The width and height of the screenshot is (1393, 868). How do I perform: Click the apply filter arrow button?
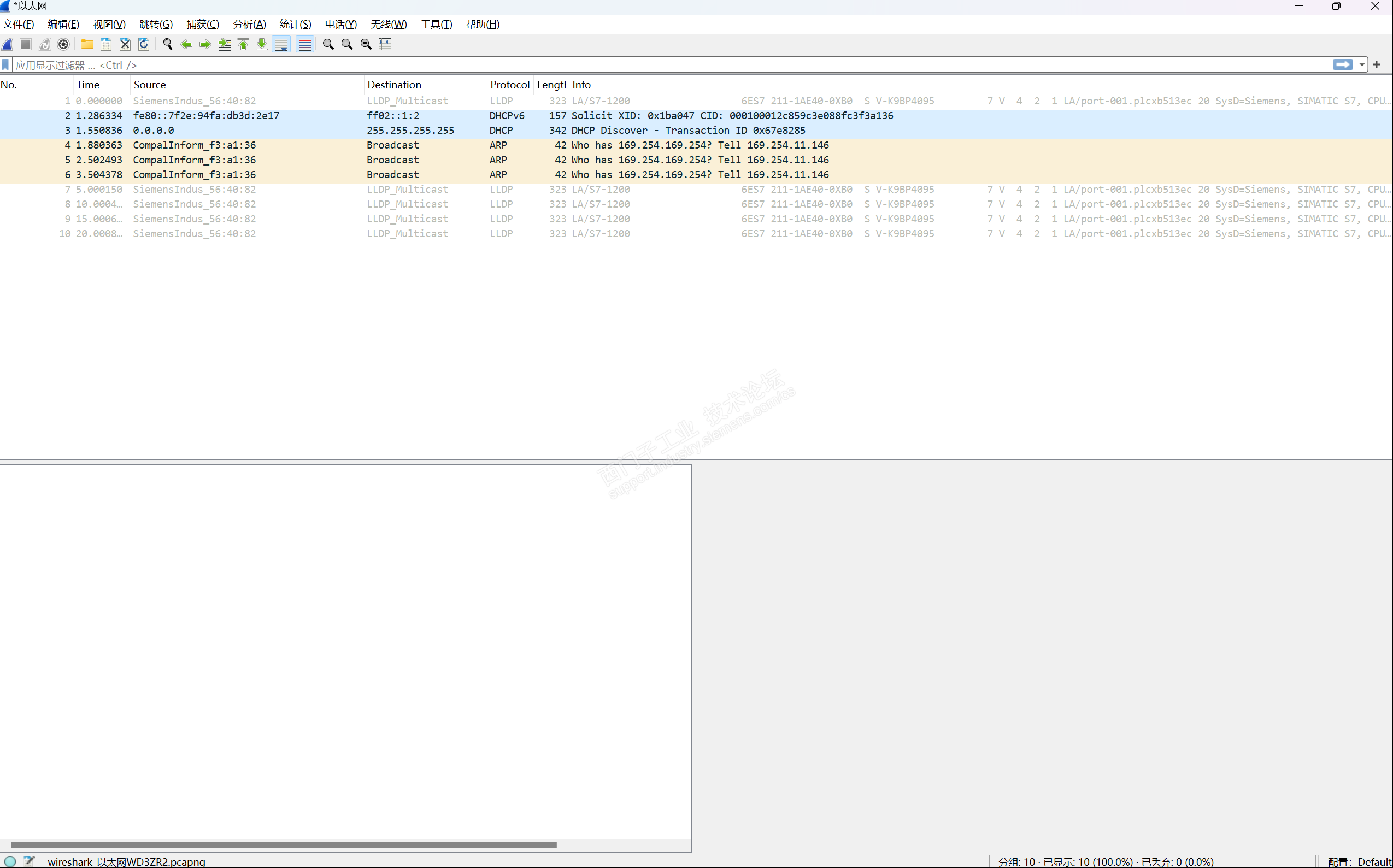click(x=1343, y=65)
